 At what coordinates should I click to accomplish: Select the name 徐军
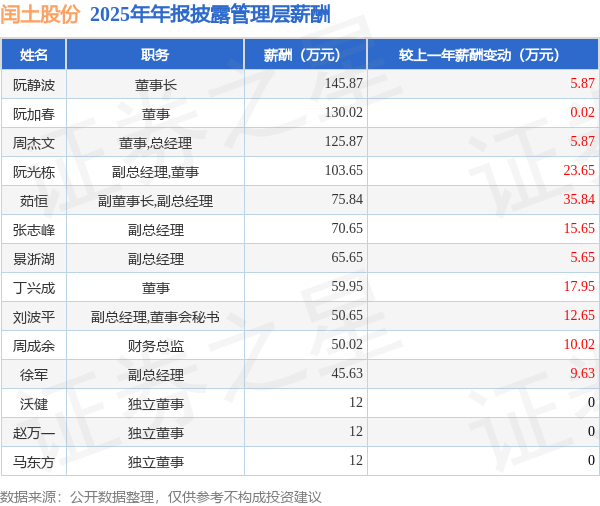34,375
